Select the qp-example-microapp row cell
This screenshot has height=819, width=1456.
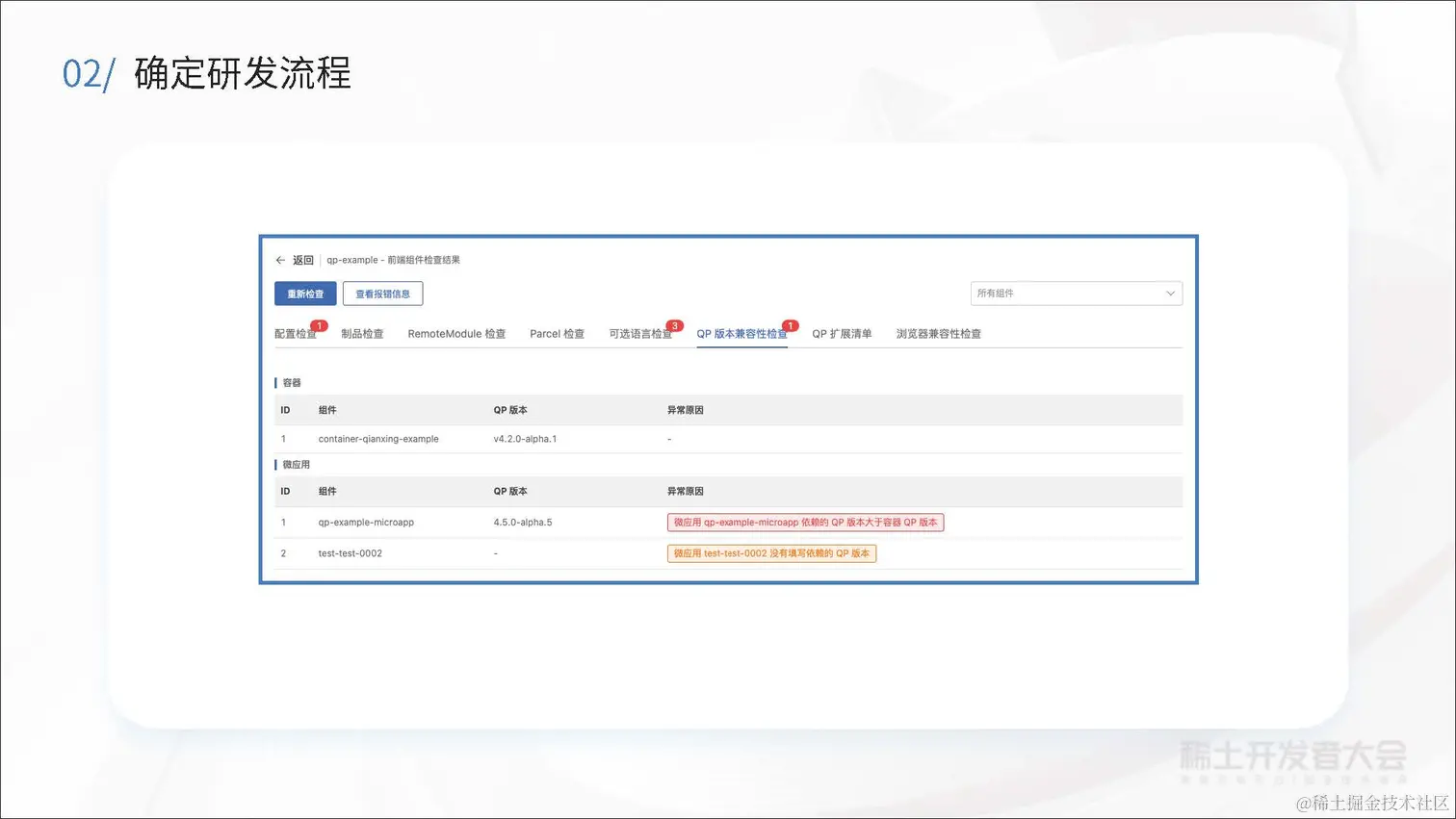point(366,523)
